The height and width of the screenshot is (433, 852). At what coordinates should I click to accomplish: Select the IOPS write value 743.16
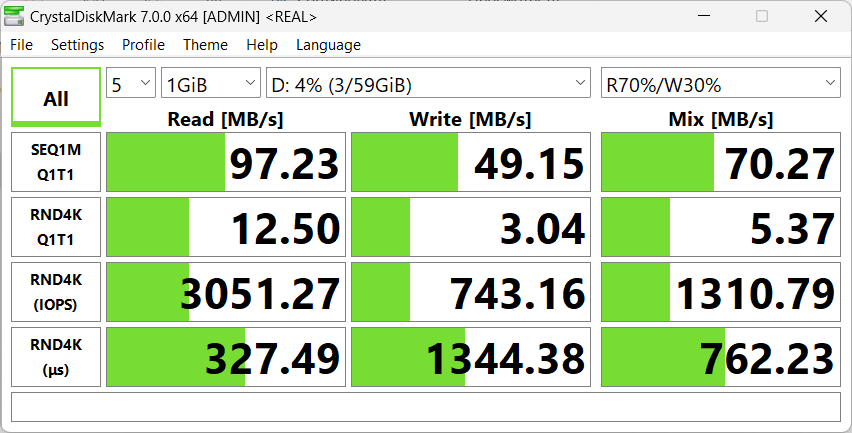pos(471,292)
